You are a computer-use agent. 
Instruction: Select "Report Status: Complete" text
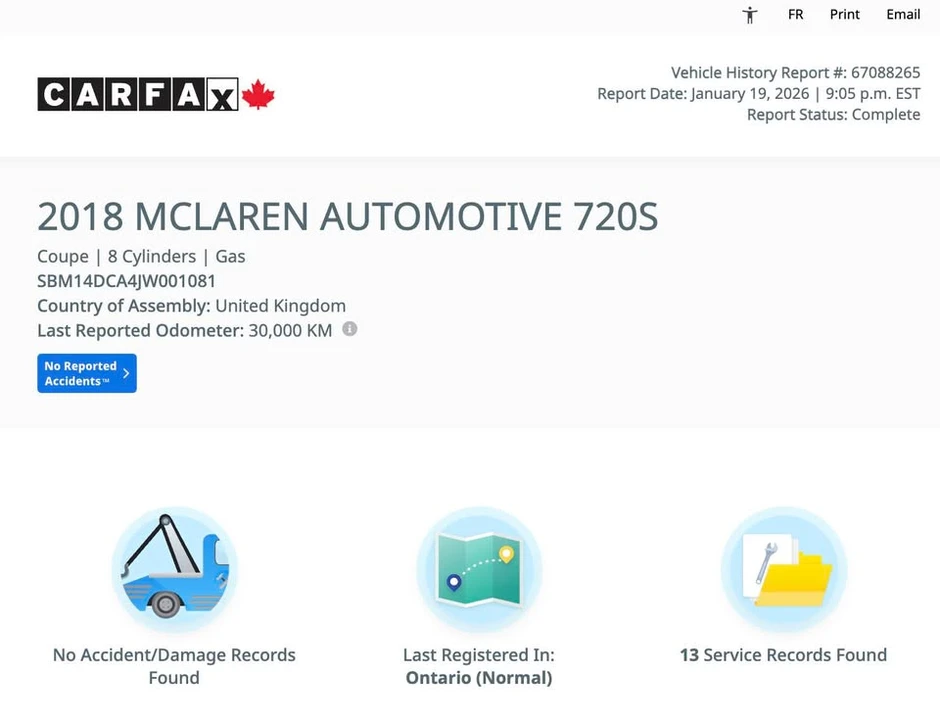[x=833, y=115]
